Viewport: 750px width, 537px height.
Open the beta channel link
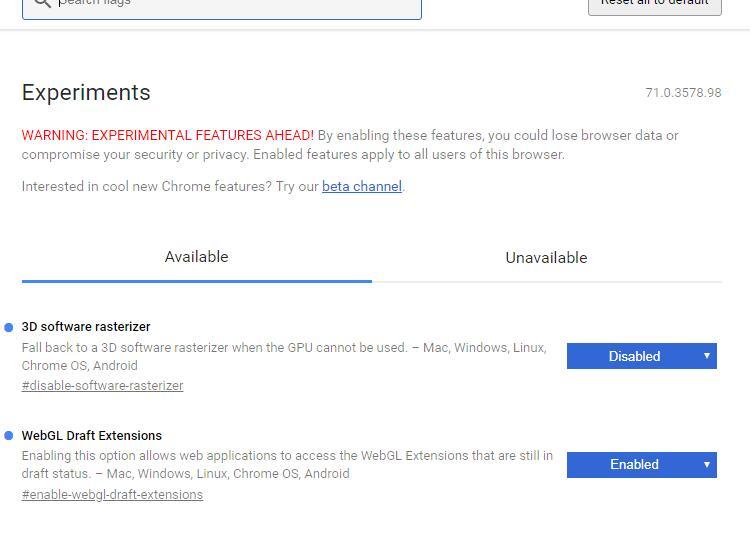361,187
